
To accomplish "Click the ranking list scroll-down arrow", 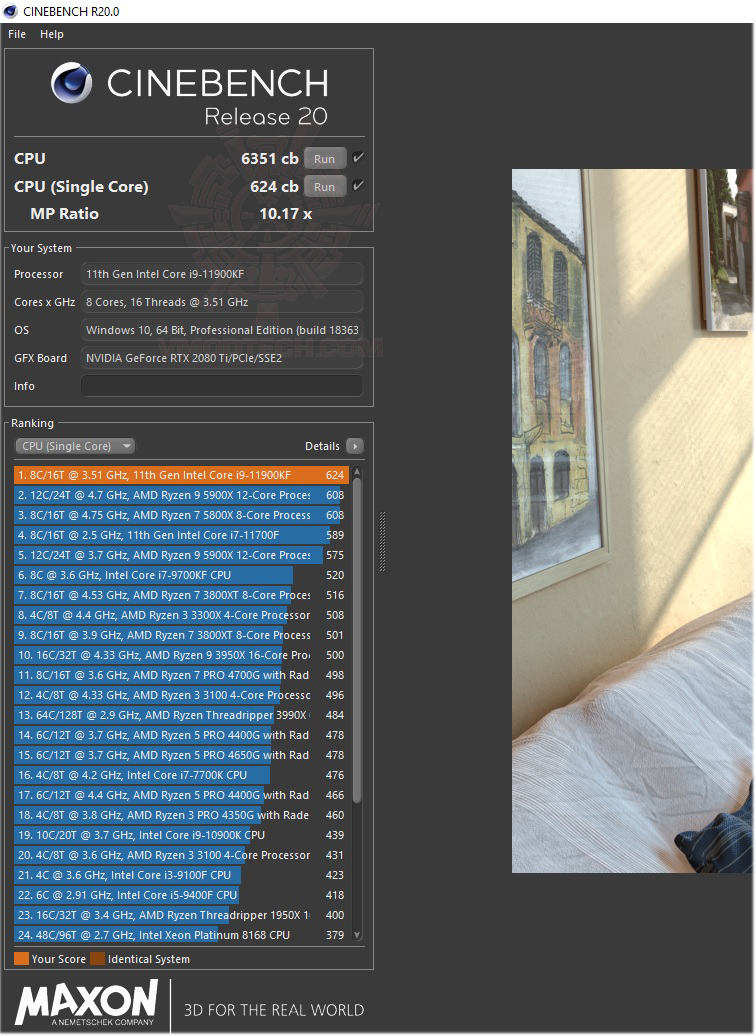I will [x=357, y=935].
